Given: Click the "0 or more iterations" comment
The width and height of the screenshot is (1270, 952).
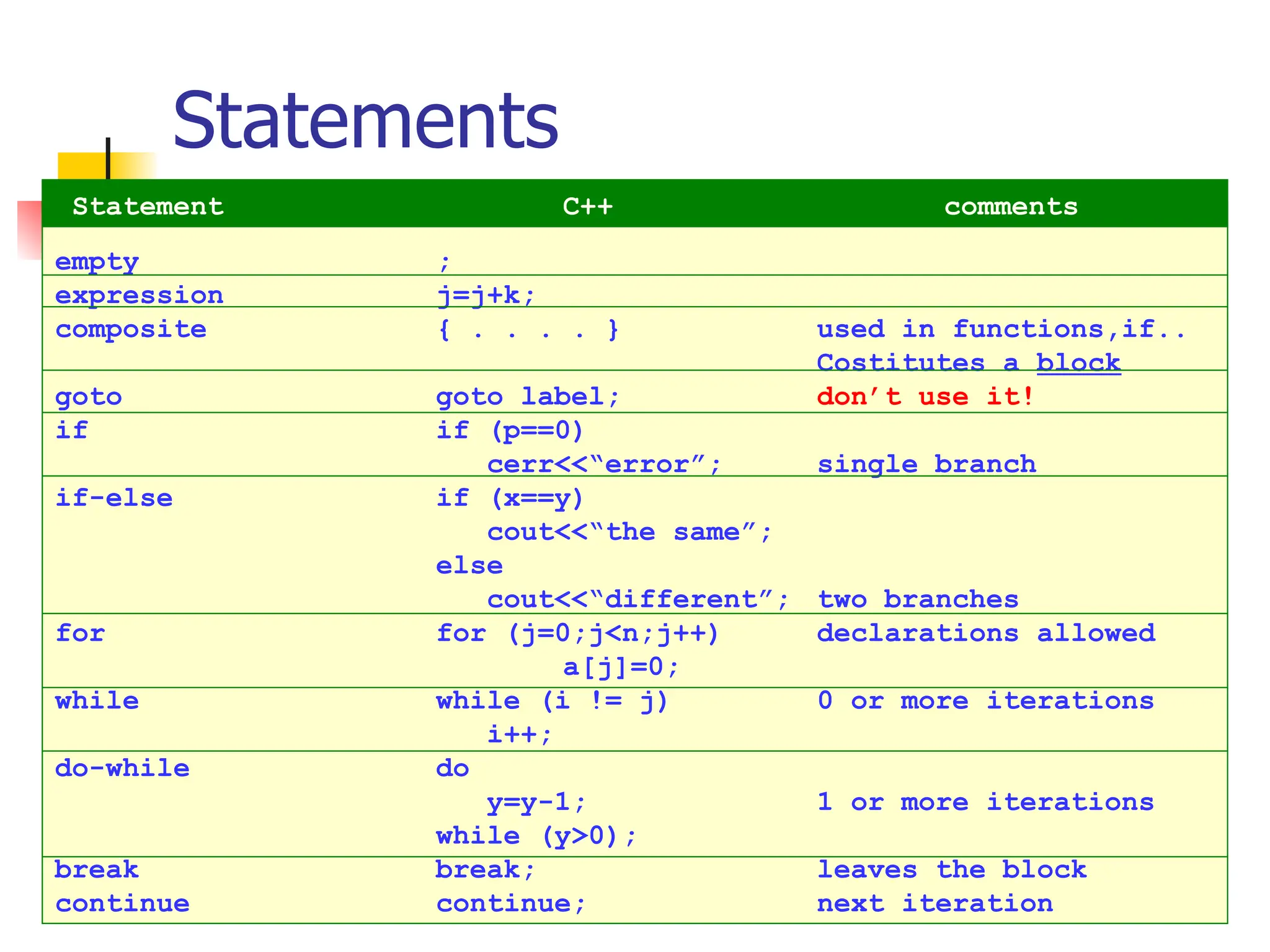Looking at the screenshot, I should 985,701.
